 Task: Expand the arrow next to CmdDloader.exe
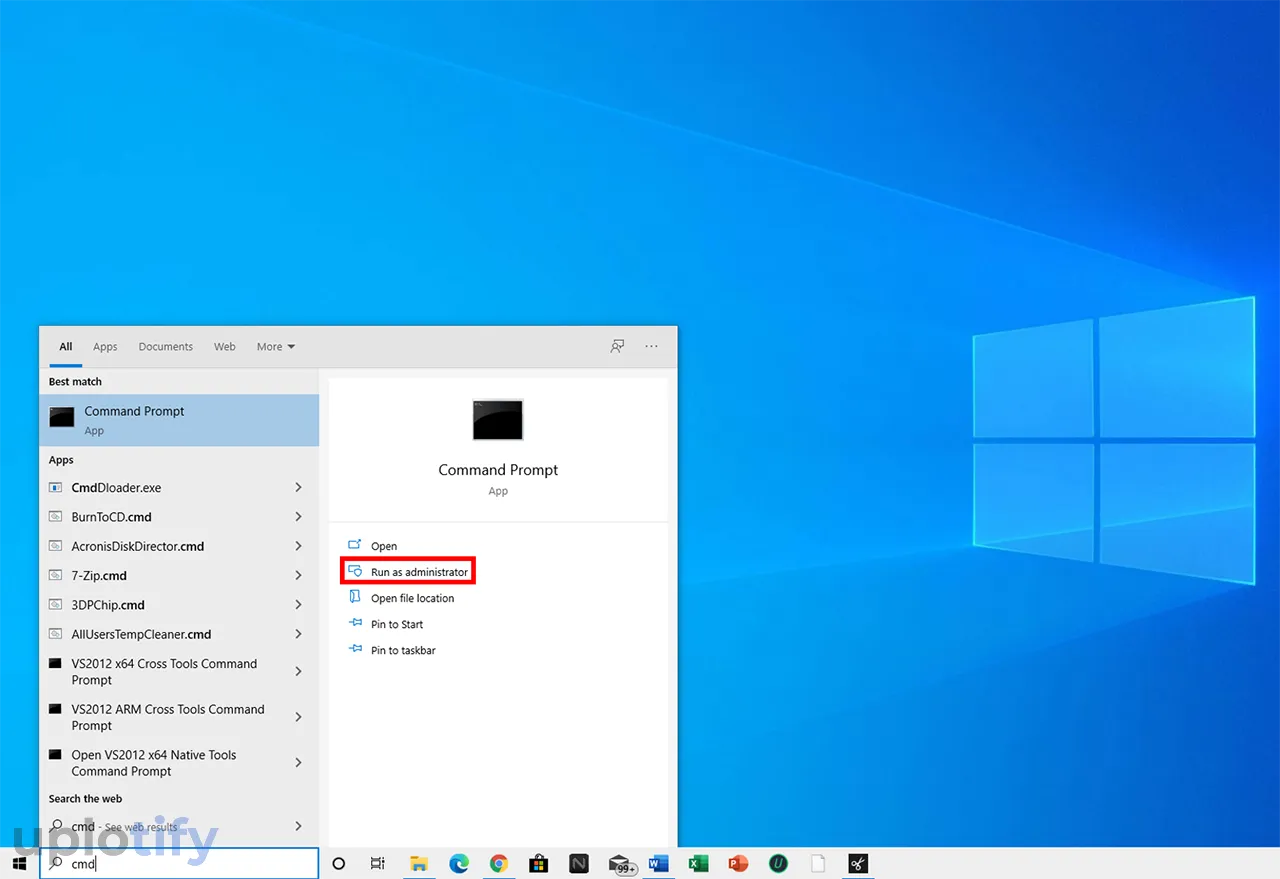click(x=298, y=487)
